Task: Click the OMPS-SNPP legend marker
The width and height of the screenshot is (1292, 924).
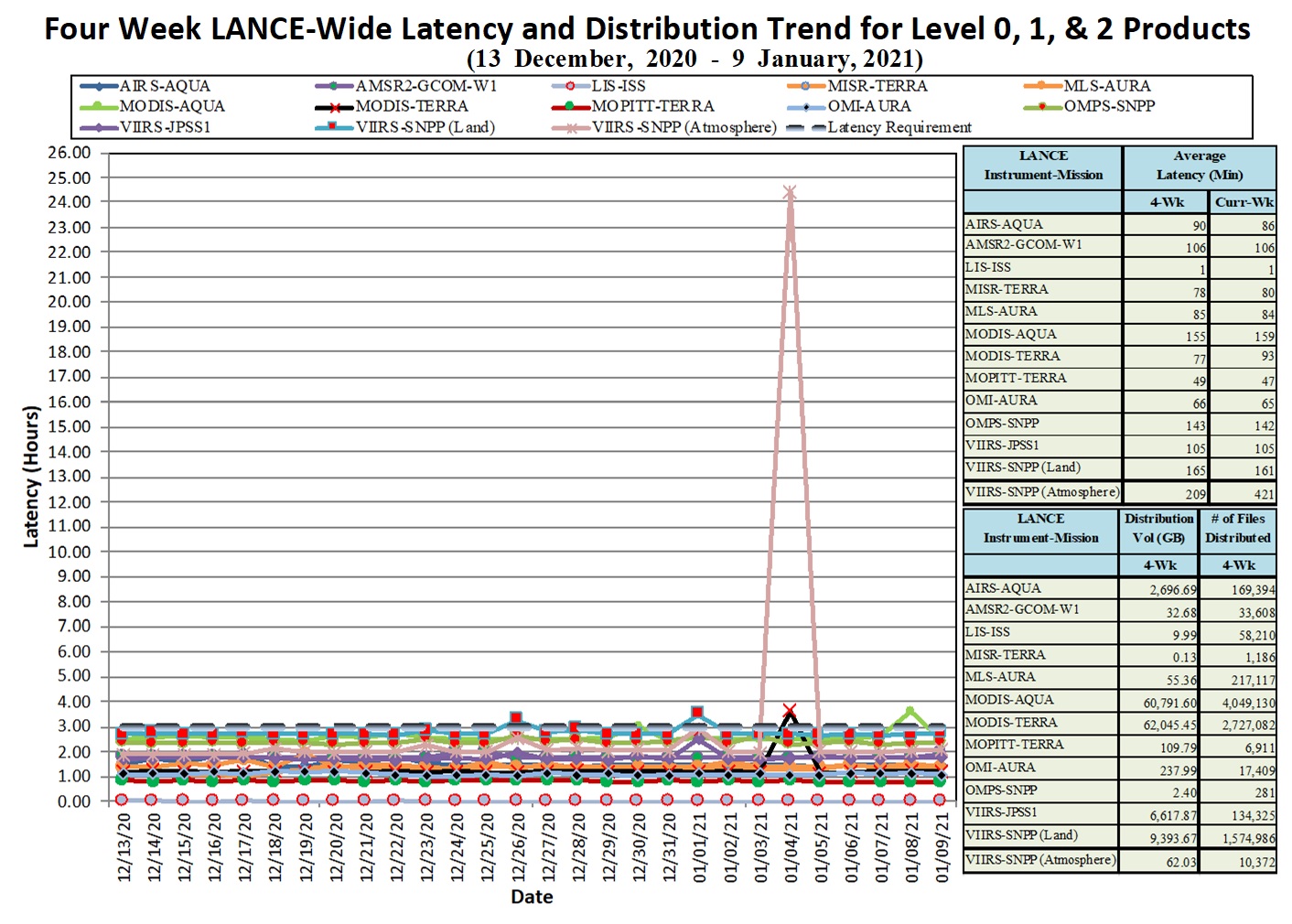Action: [x=1043, y=106]
